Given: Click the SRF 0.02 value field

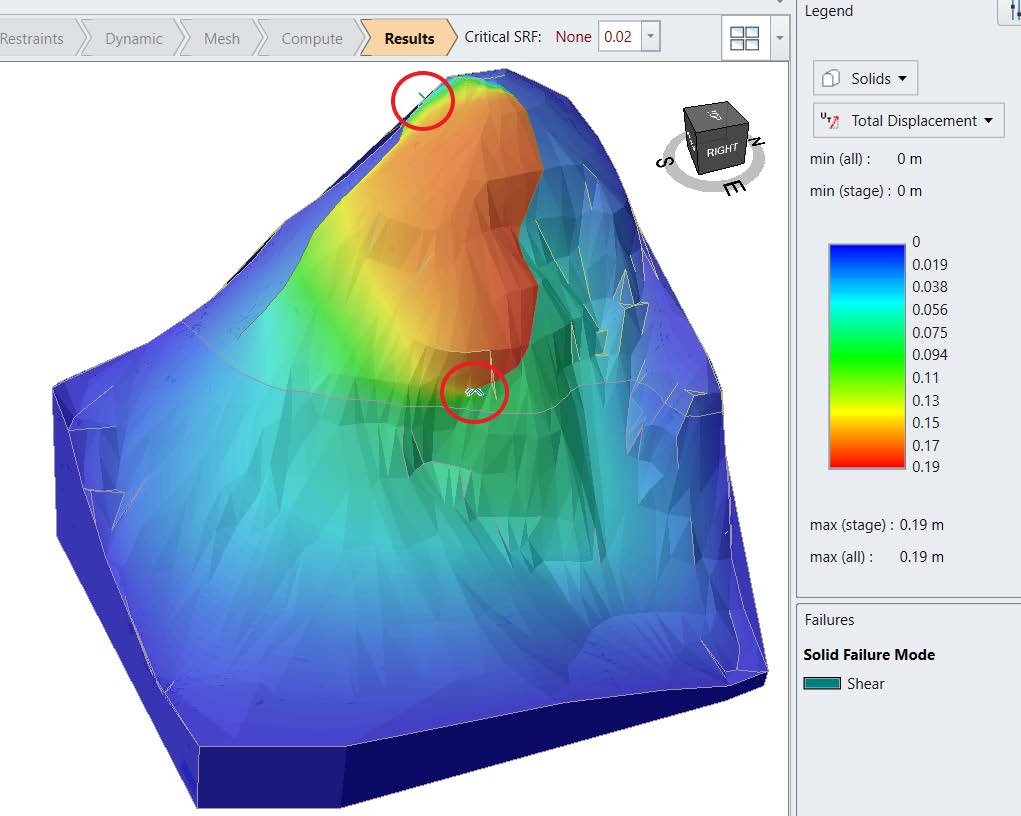Looking at the screenshot, I should pyautogui.click(x=618, y=37).
